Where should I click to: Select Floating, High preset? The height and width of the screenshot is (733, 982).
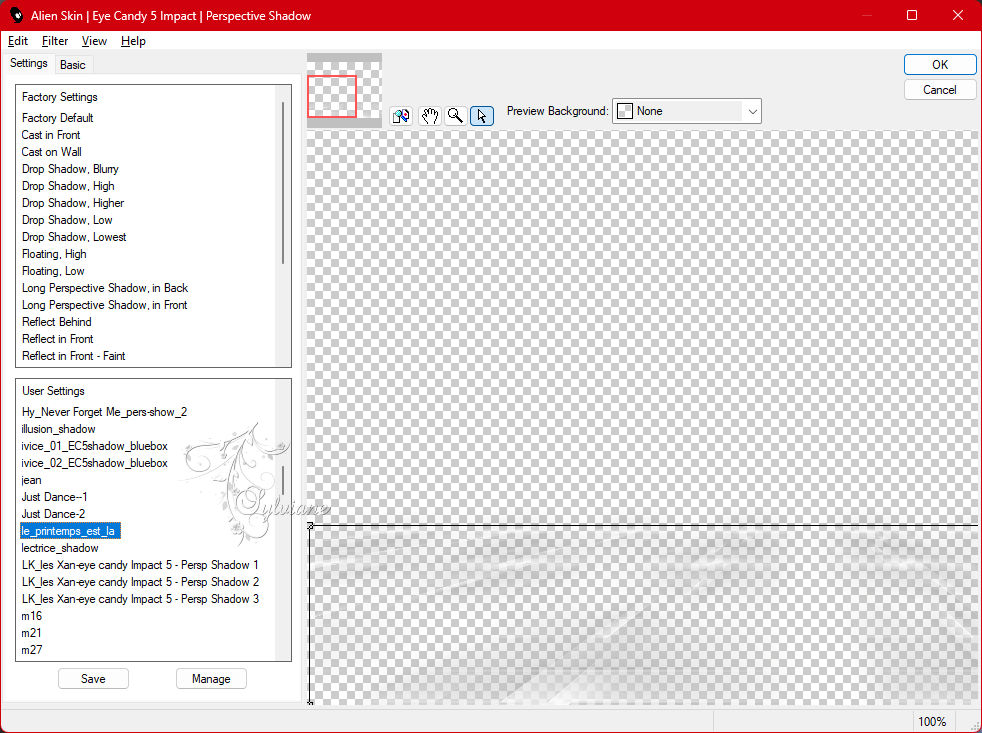pos(54,254)
